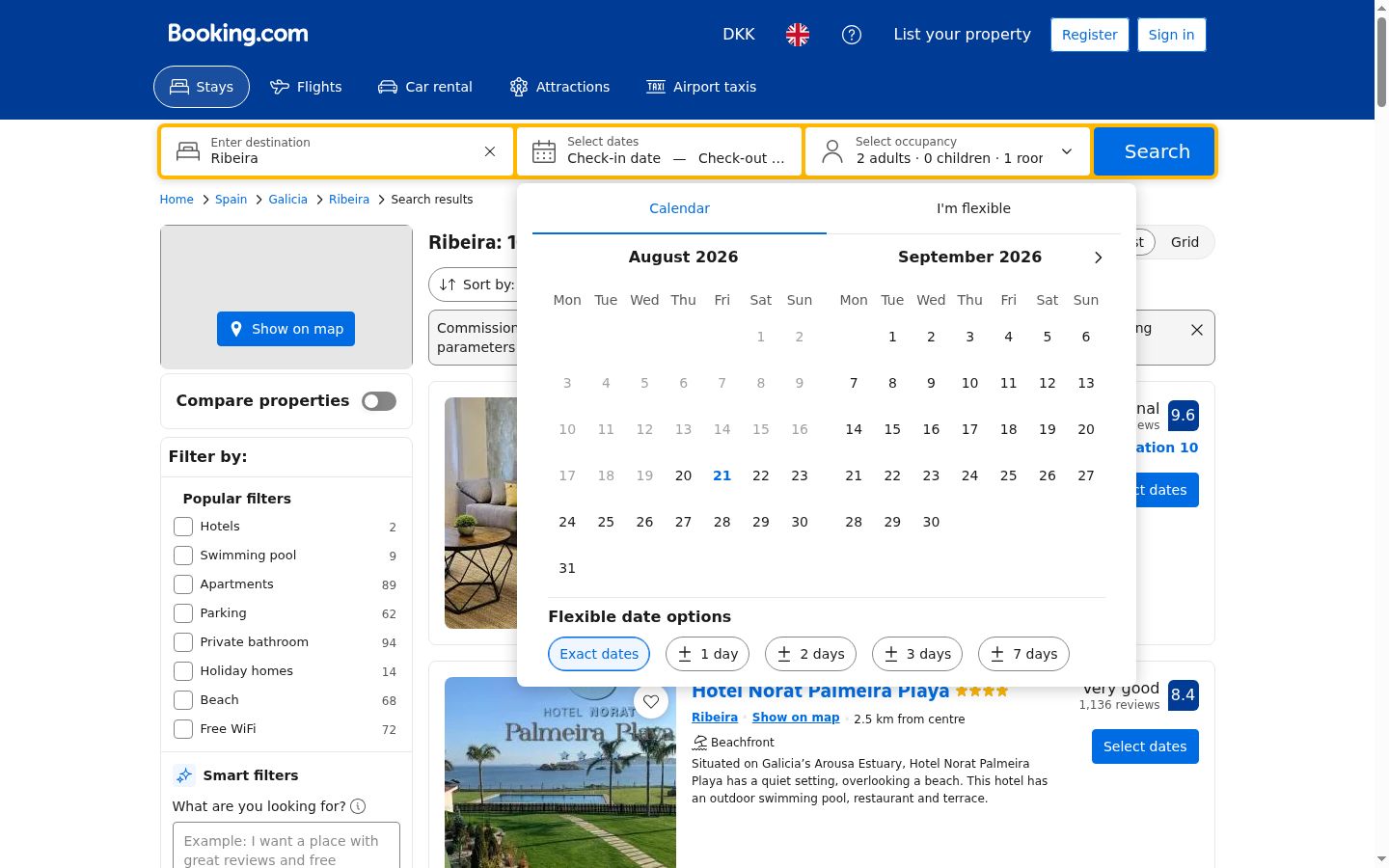Pick August 21 in calendar
This screenshot has width=1389, height=868.
click(x=722, y=475)
